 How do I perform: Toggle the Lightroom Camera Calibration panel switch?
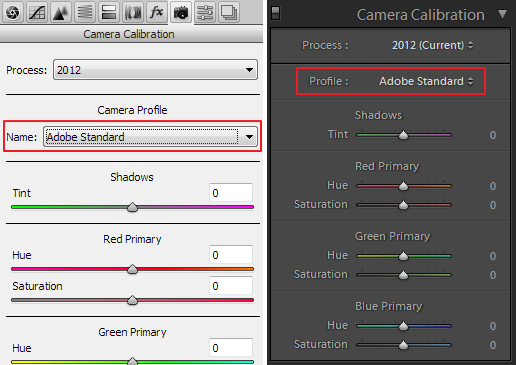pyautogui.click(x=275, y=14)
